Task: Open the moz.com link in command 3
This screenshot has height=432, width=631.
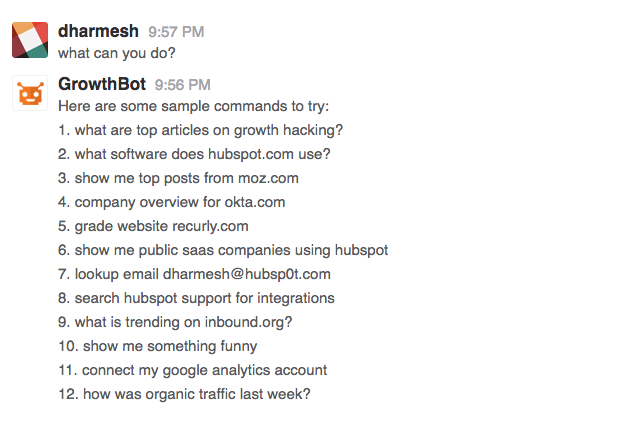Action: [268, 178]
